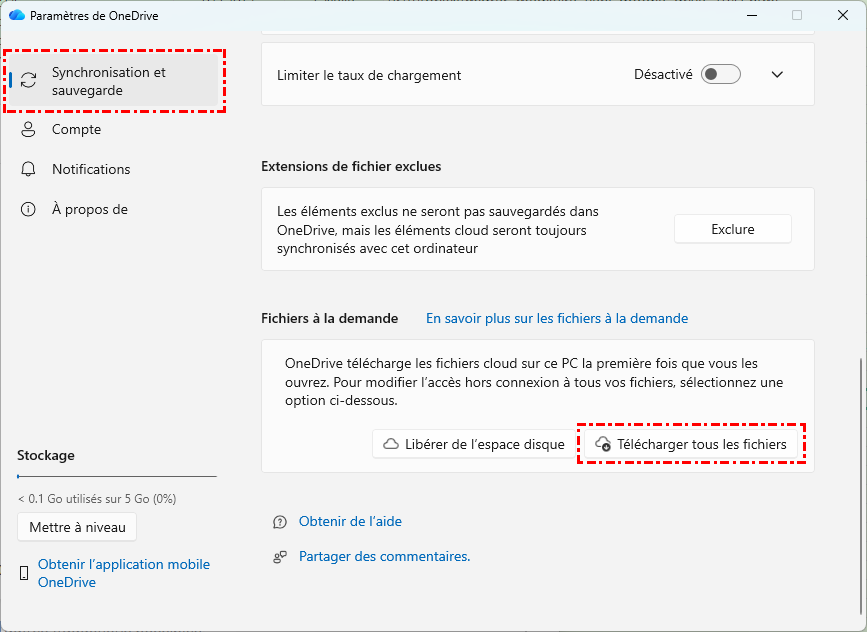Viewport: 867px width, 632px height.
Task: Expand the Limiter le taux de chargement options
Action: point(777,75)
